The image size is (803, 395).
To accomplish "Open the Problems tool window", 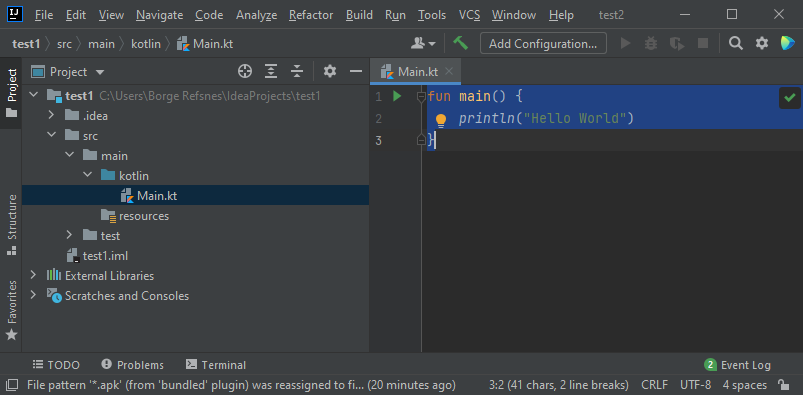I will coord(133,365).
